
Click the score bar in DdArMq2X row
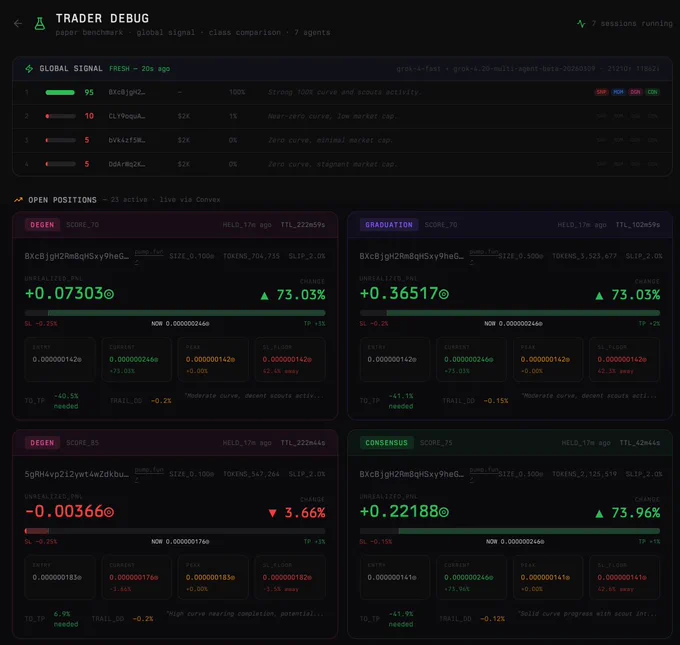[x=60, y=164]
